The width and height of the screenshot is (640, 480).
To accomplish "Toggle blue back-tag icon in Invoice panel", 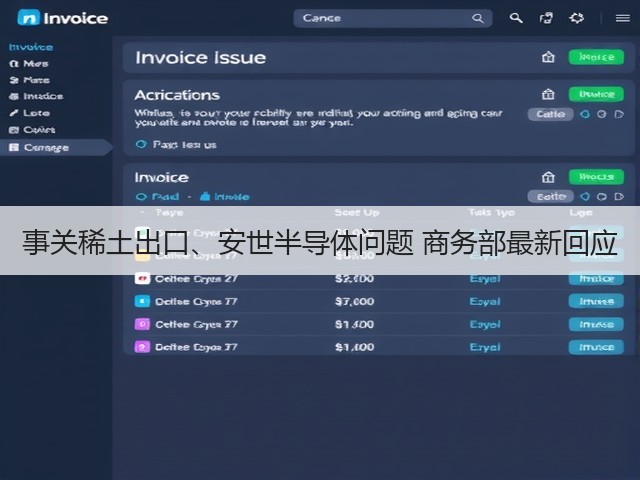I will 585,197.
